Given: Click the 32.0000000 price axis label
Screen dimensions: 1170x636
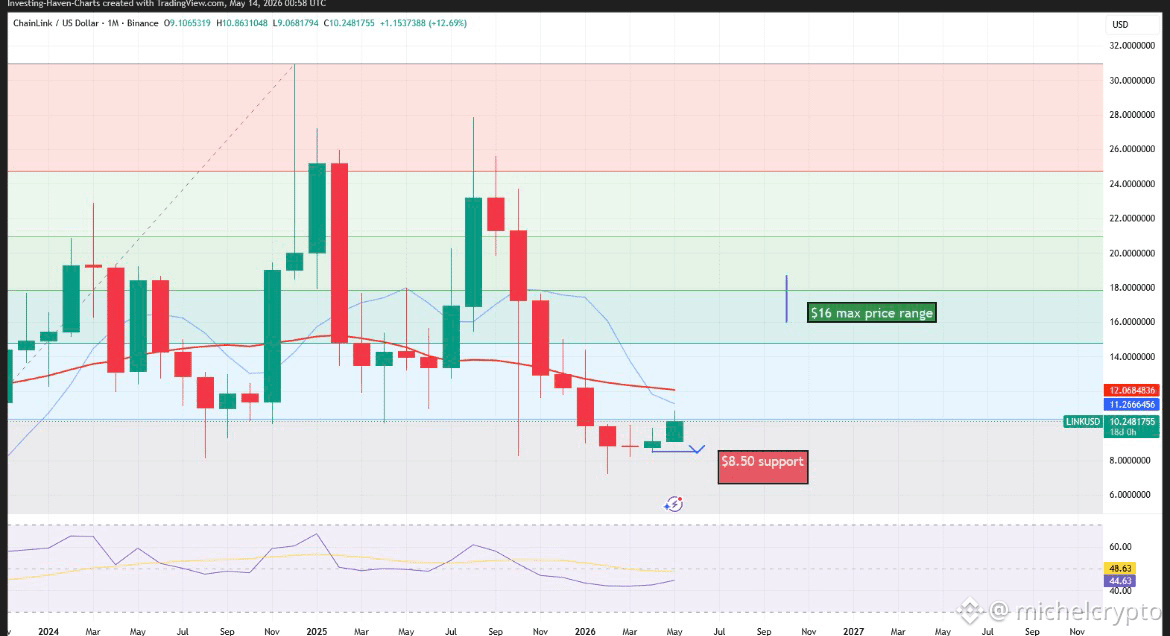Looking at the screenshot, I should (x=1132, y=46).
